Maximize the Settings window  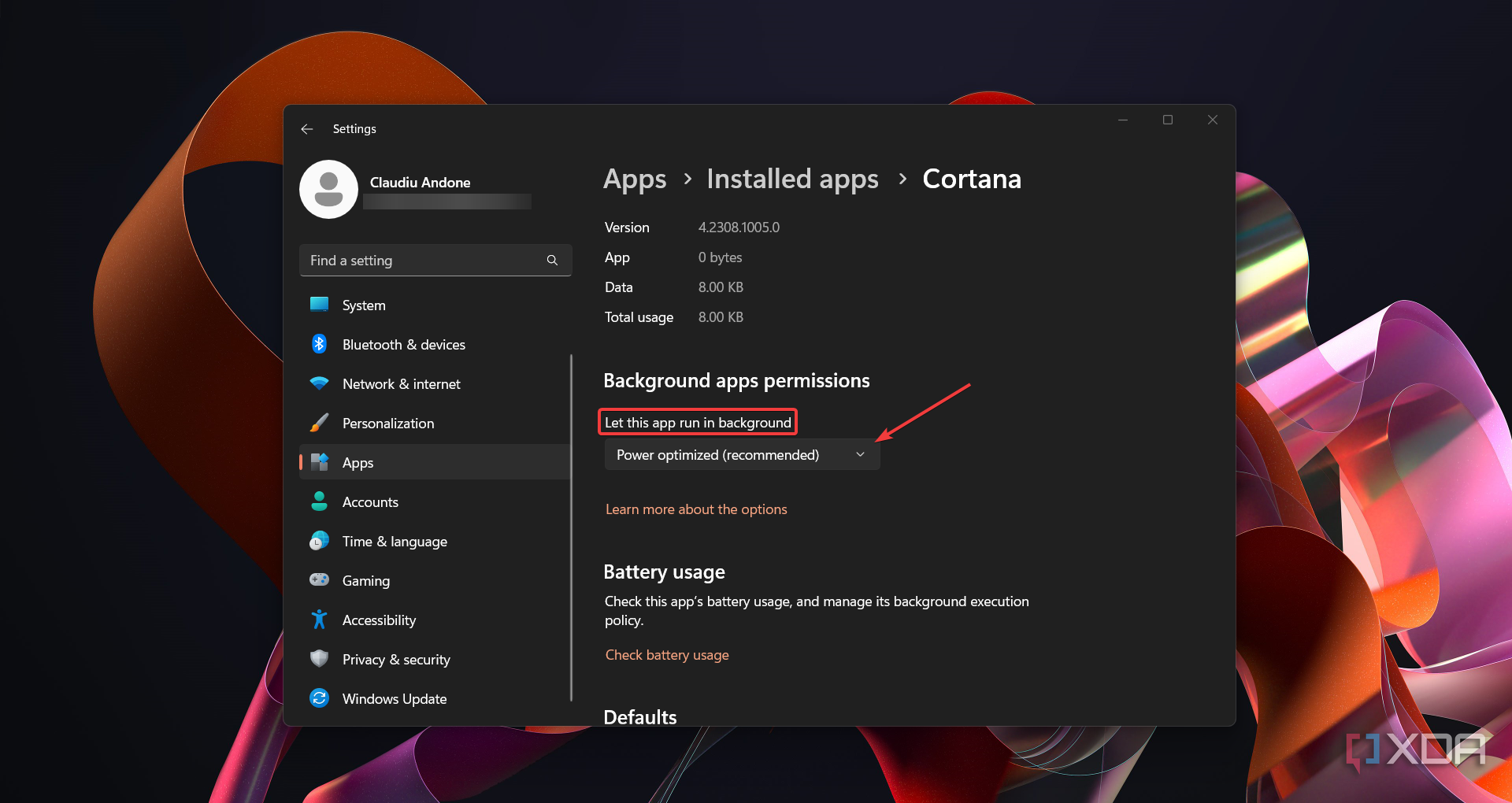[1168, 120]
